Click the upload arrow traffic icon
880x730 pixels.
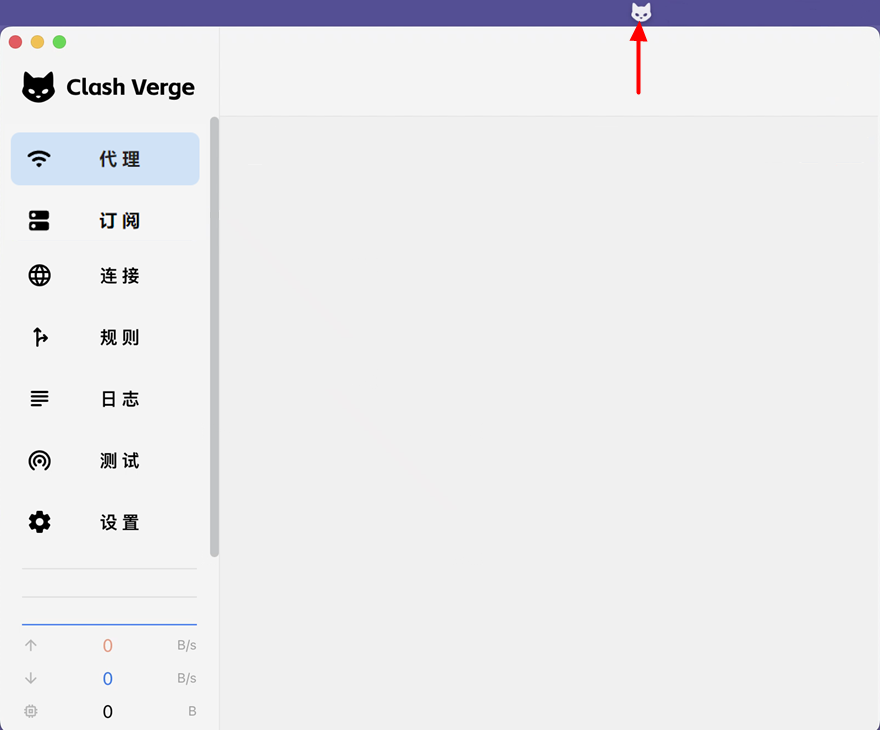point(31,645)
